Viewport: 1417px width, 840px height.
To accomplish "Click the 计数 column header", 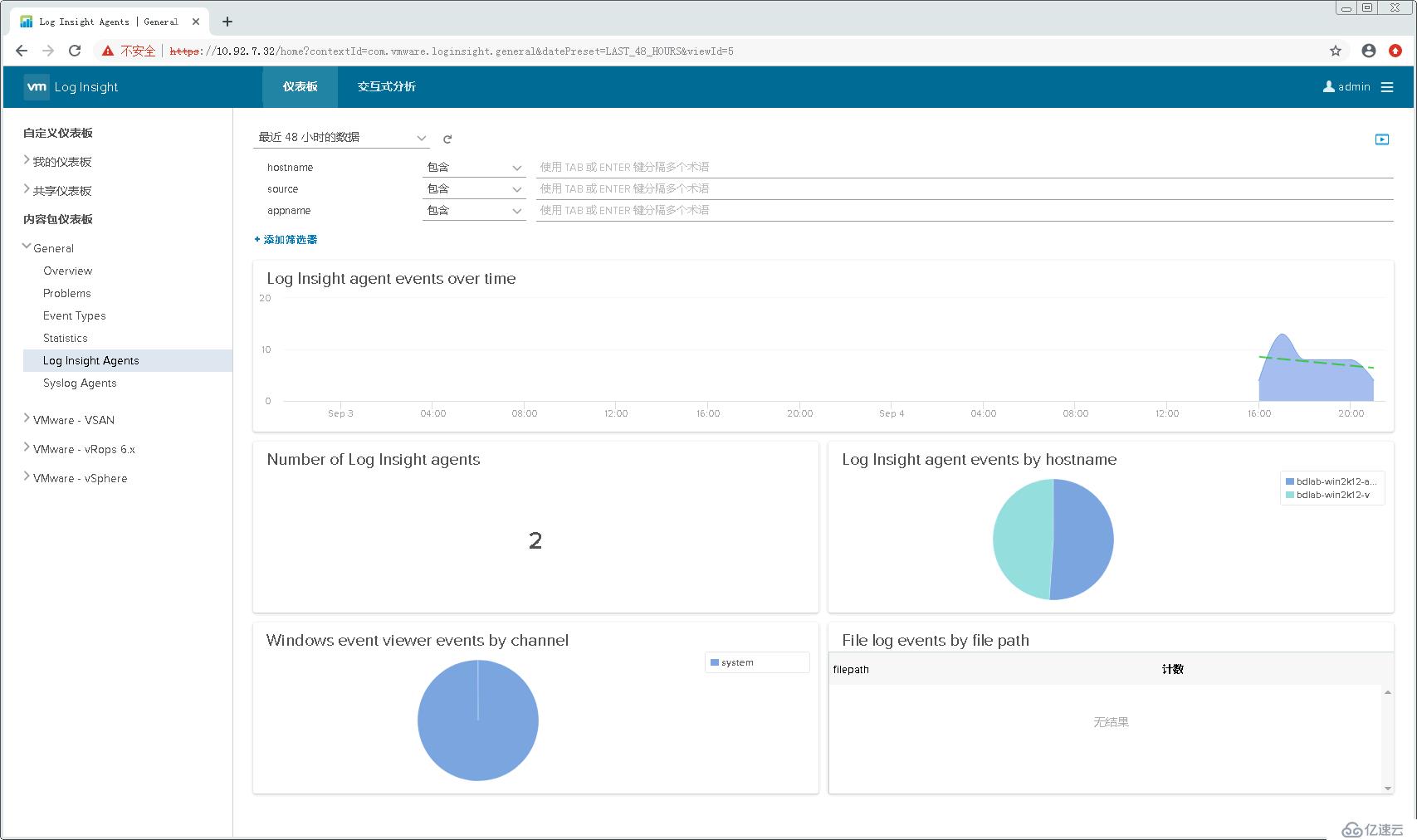I will 1172,669.
